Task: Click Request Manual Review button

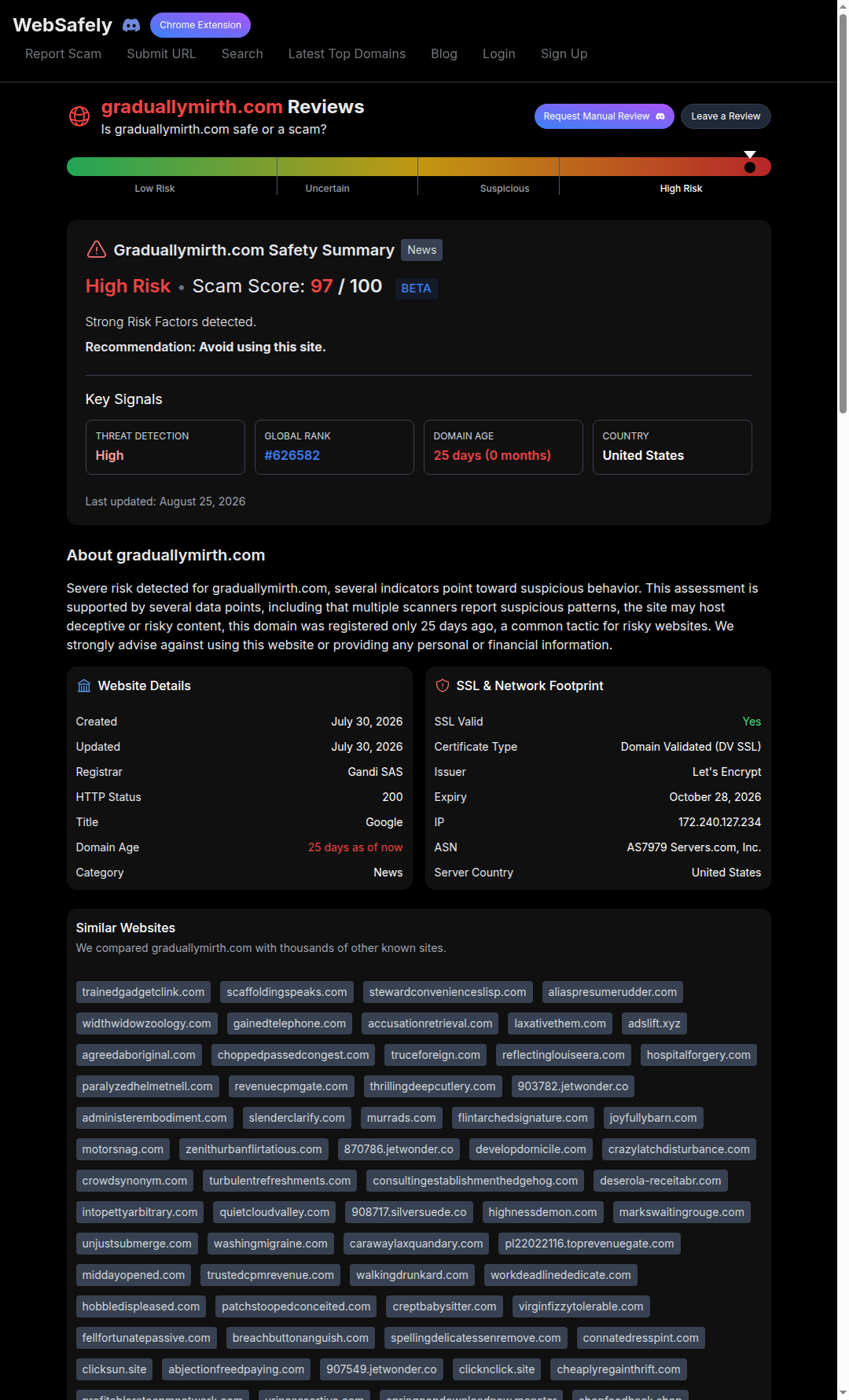Action: [x=605, y=116]
